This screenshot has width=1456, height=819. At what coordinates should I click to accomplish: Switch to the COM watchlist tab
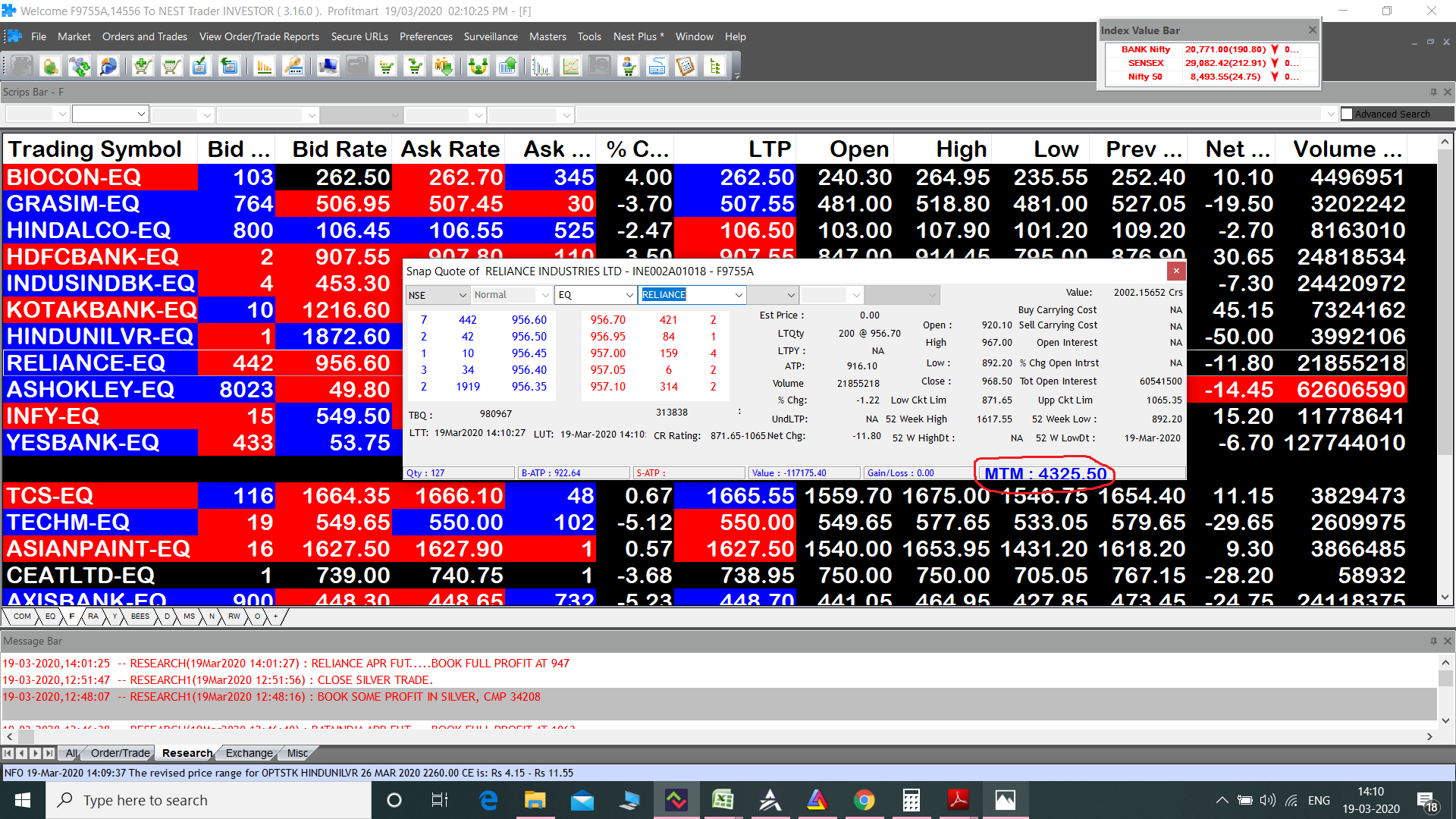(x=22, y=617)
